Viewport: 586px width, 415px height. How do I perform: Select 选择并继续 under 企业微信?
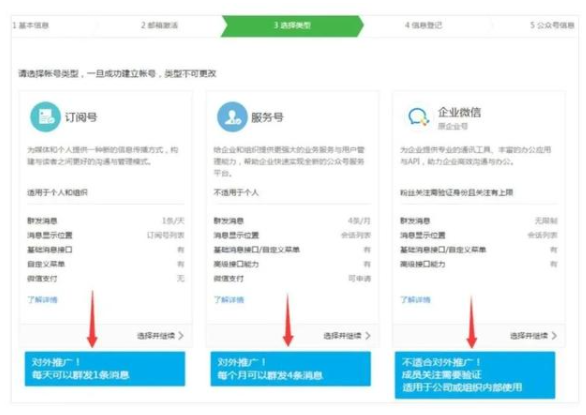529,336
